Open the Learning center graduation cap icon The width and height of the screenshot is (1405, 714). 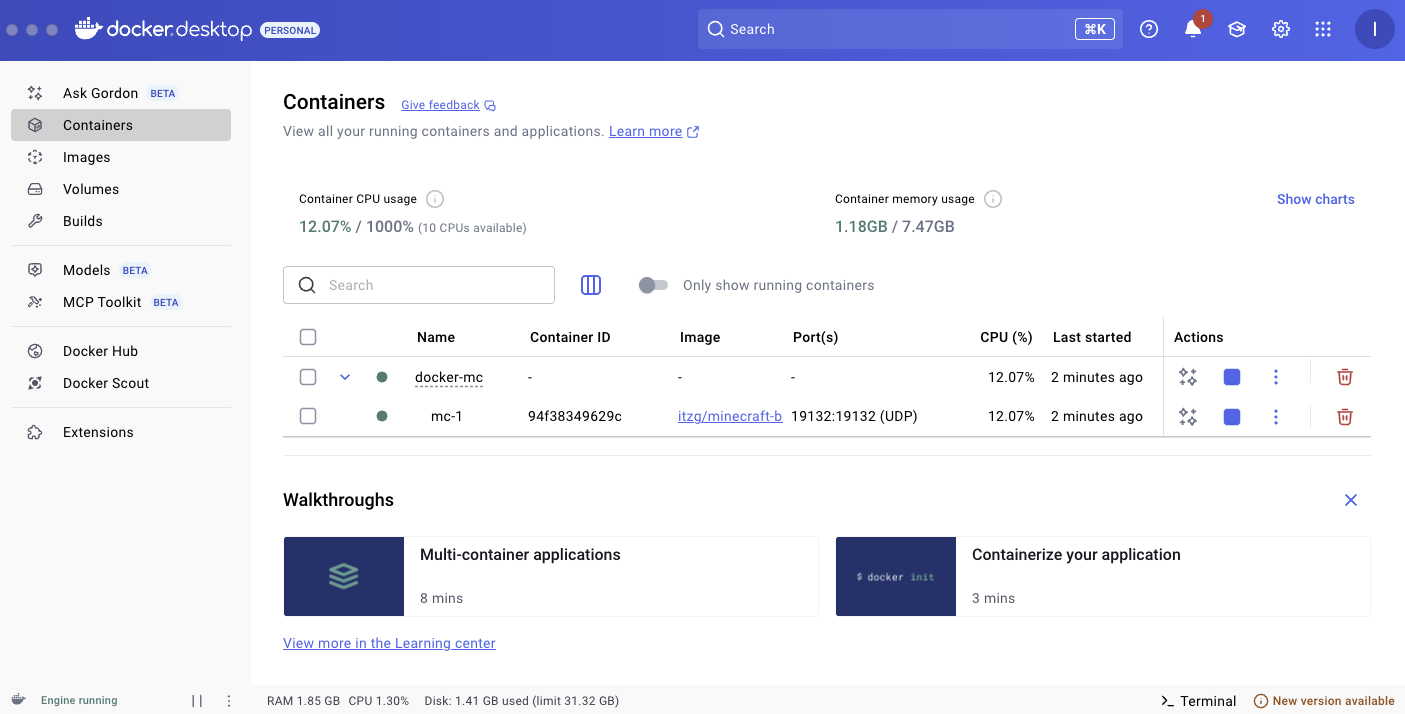(x=1237, y=30)
